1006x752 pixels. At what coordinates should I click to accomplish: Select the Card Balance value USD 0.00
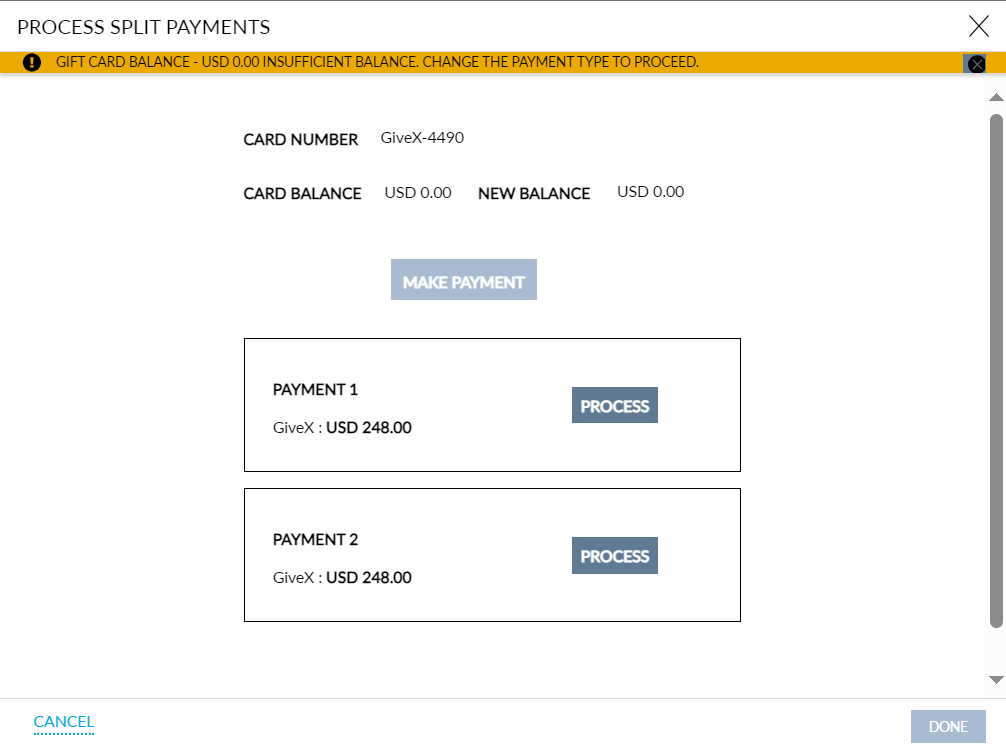[x=418, y=192]
